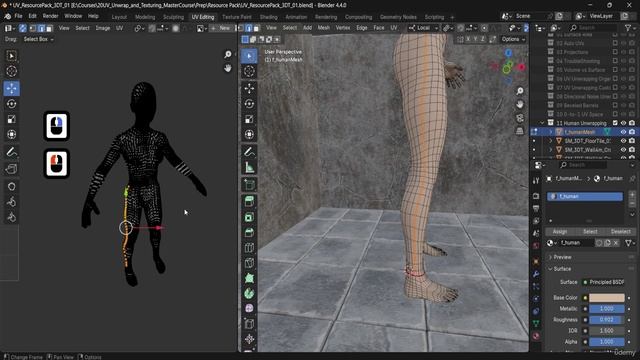
Task: Select the Measure tool in 3D viewport
Action: click(249, 167)
